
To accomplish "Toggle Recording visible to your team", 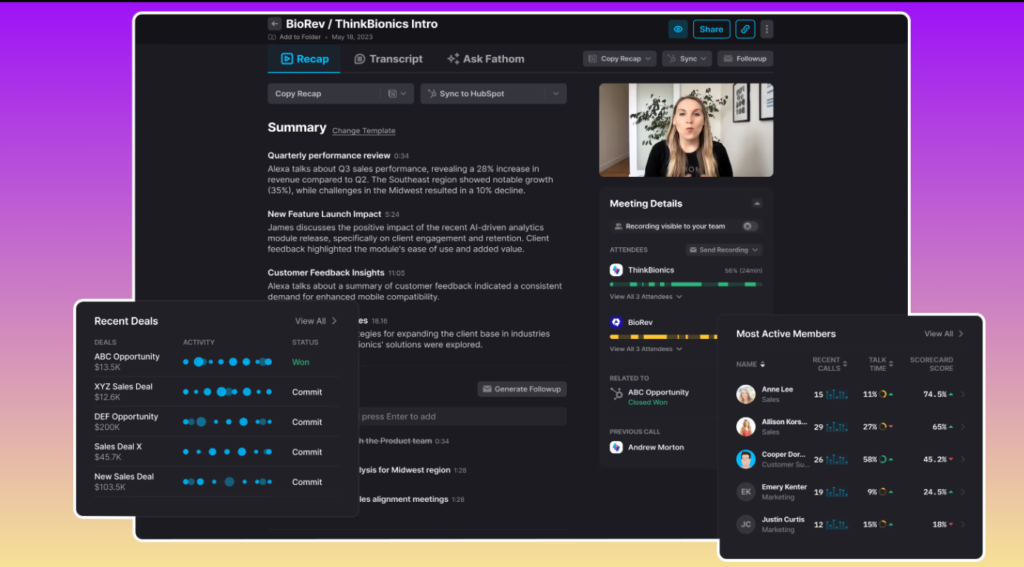I will click(749, 226).
